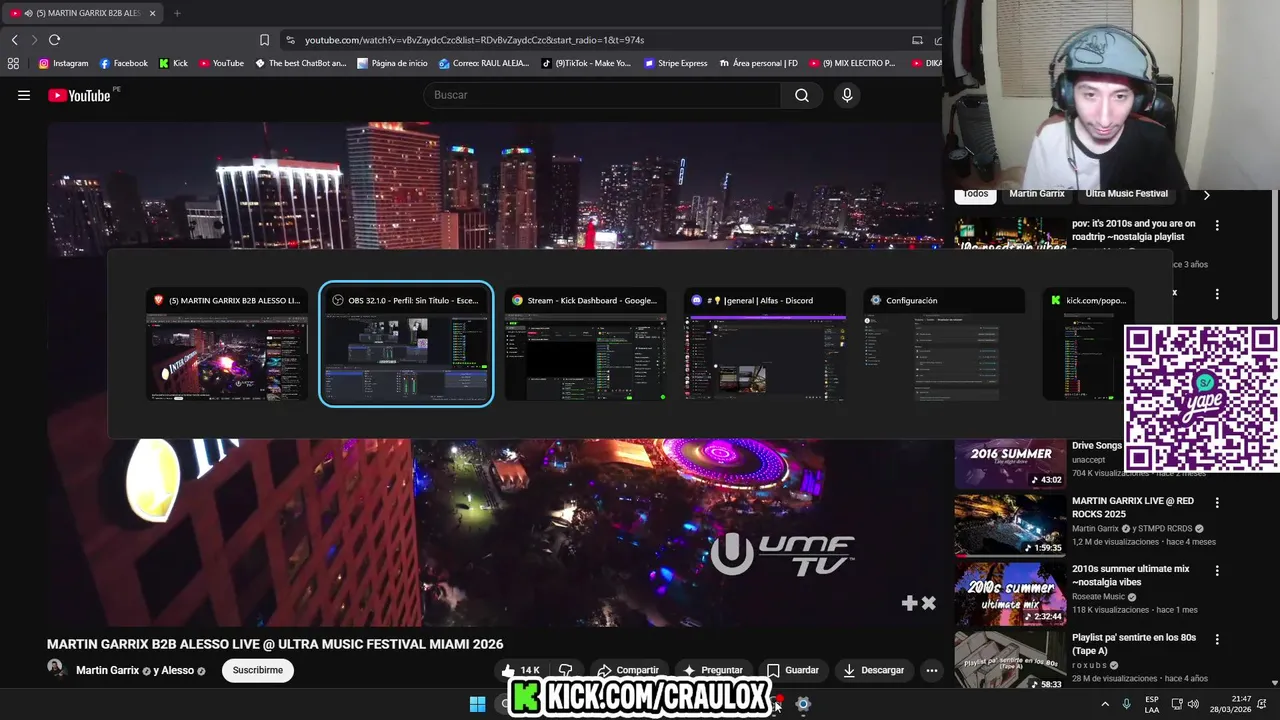The height and width of the screenshot is (720, 1280).
Task: Open the Kick bookmark
Action: (x=173, y=63)
